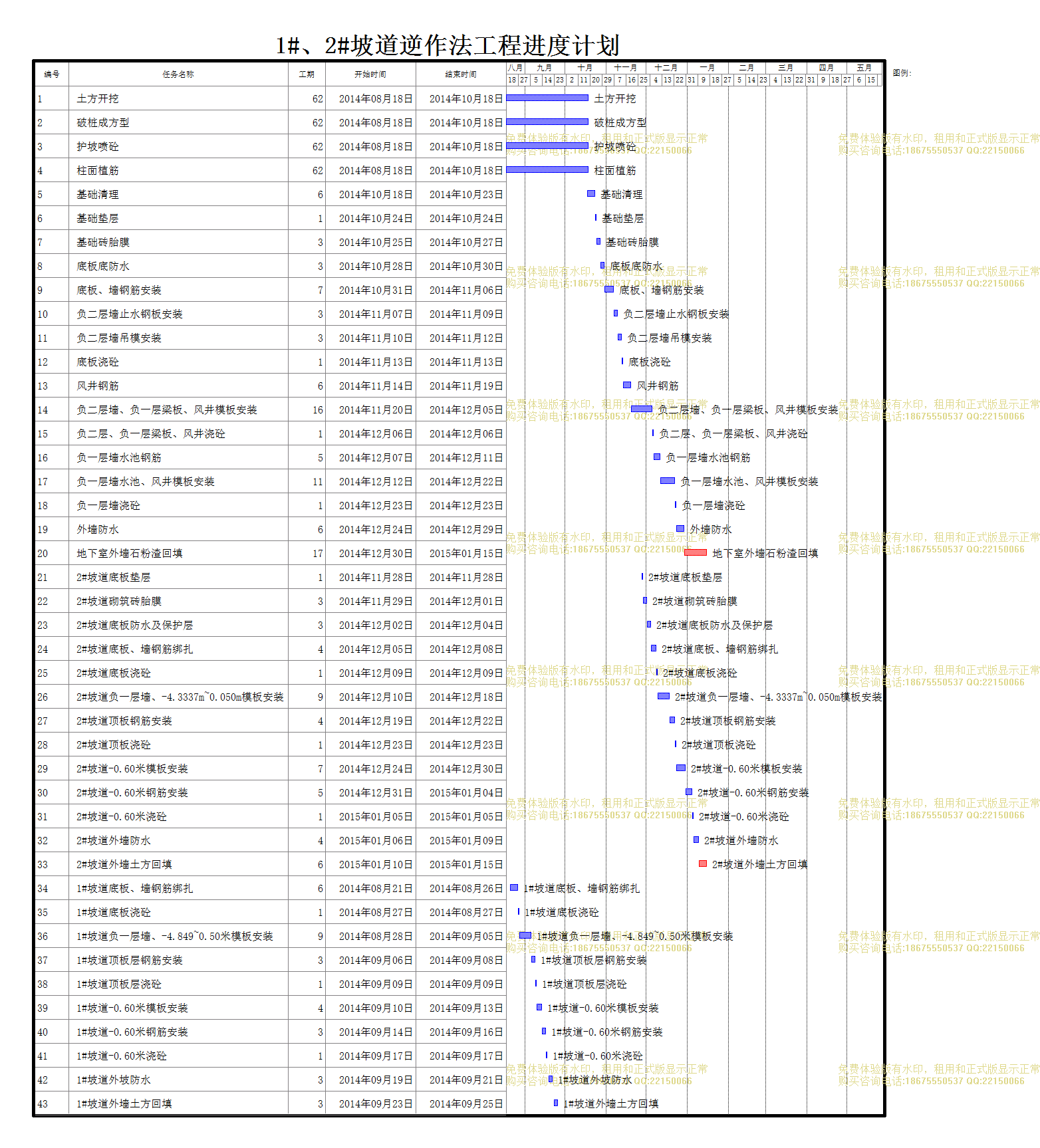This screenshot has width=1040, height=1148.
Task: Click the 五月 month header in timeline
Action: click(864, 68)
